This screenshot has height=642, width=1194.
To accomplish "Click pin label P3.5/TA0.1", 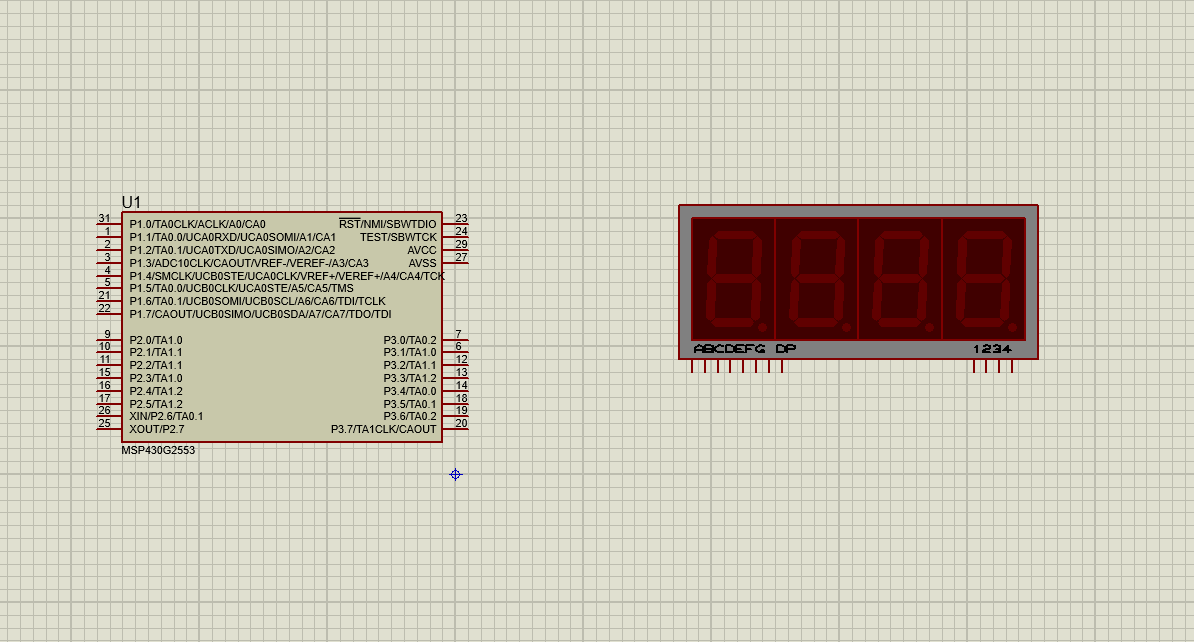I will pyautogui.click(x=410, y=404).
